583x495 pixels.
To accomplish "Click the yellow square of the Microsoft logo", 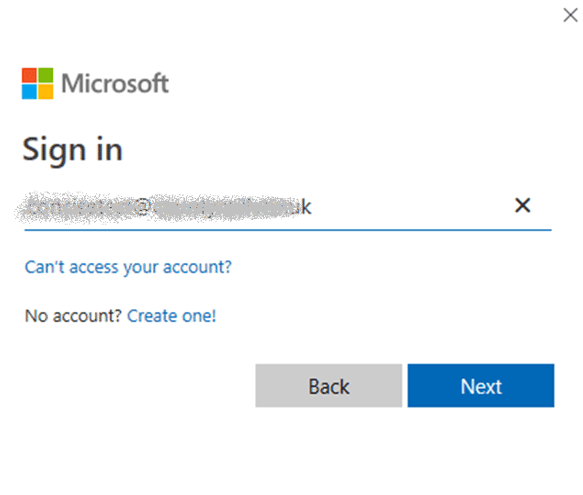I will (45, 92).
